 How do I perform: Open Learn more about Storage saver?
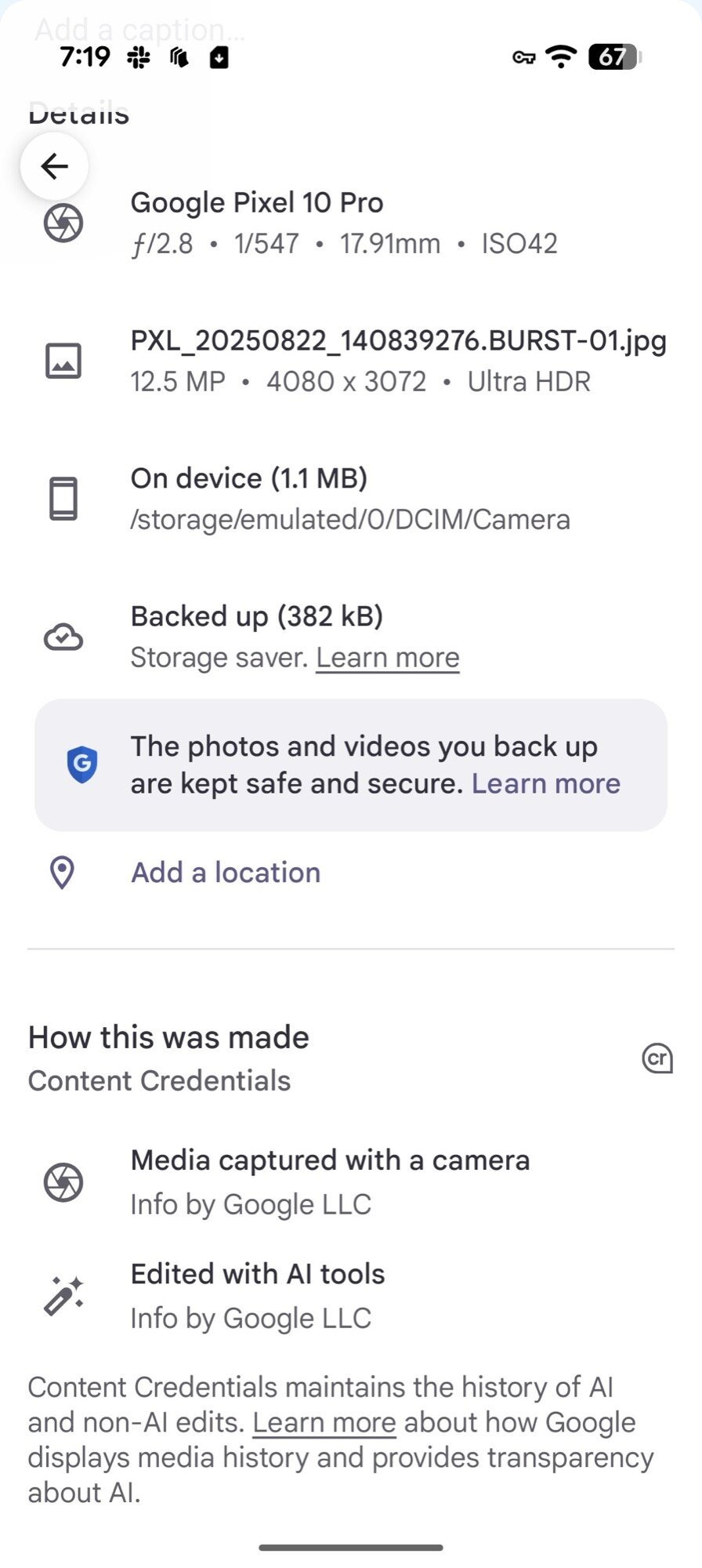(388, 658)
